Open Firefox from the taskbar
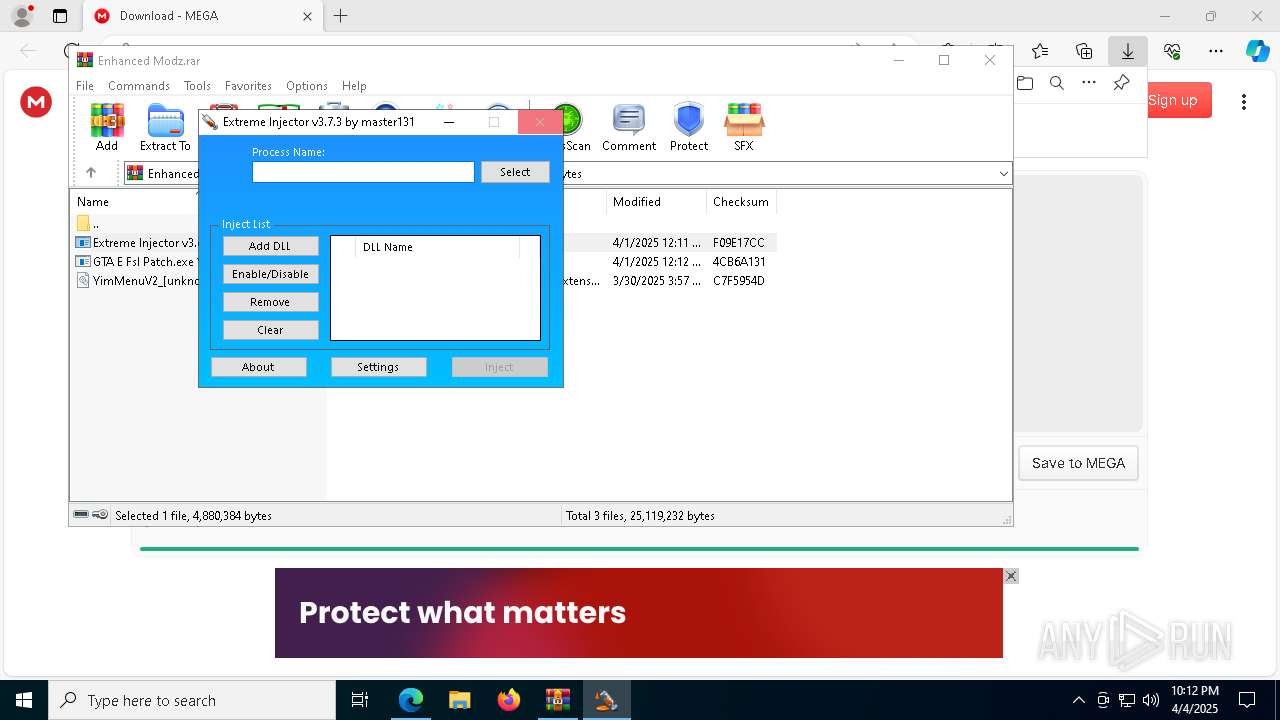 pos(509,700)
